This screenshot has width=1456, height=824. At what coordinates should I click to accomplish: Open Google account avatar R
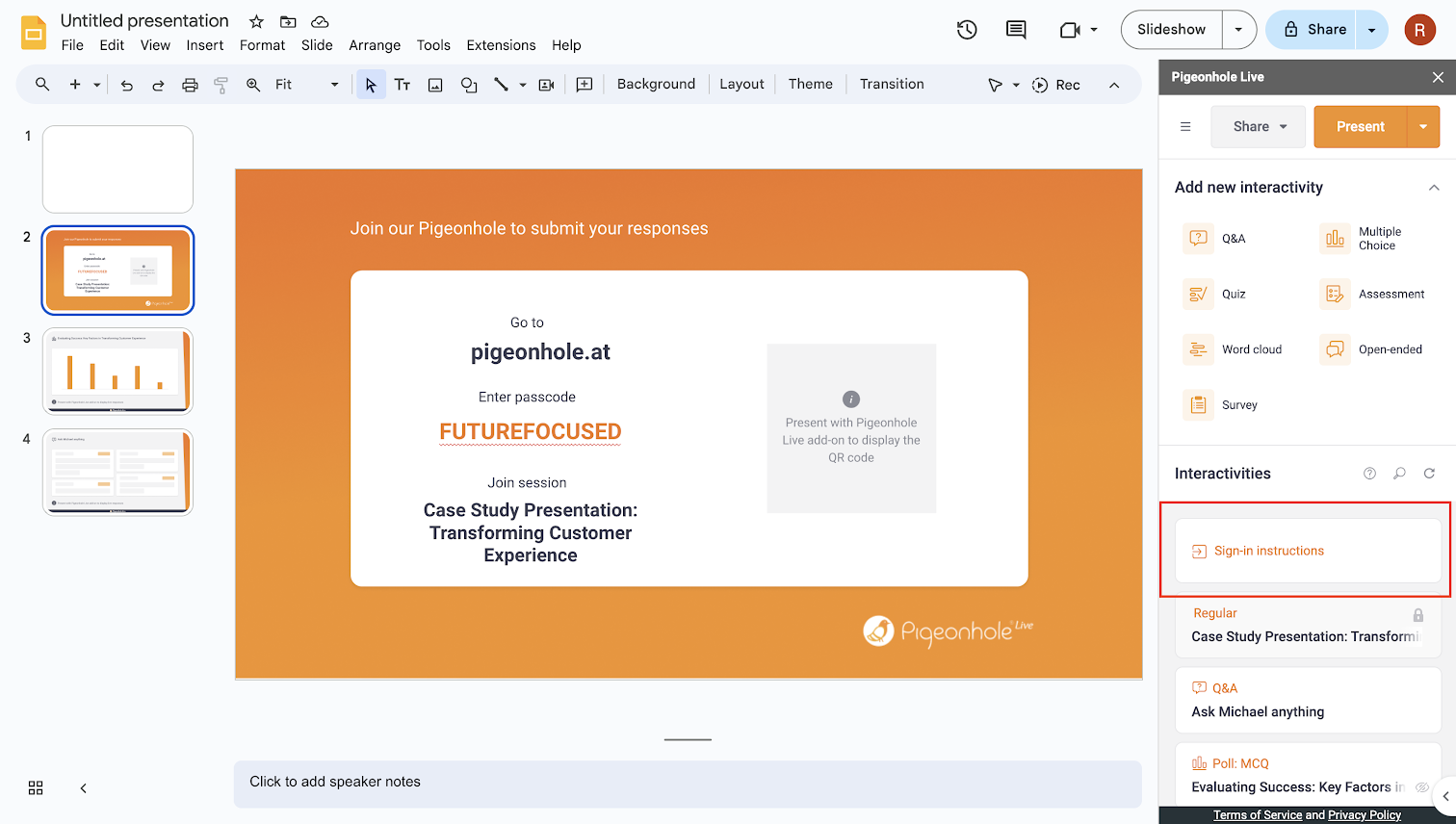coord(1419,30)
